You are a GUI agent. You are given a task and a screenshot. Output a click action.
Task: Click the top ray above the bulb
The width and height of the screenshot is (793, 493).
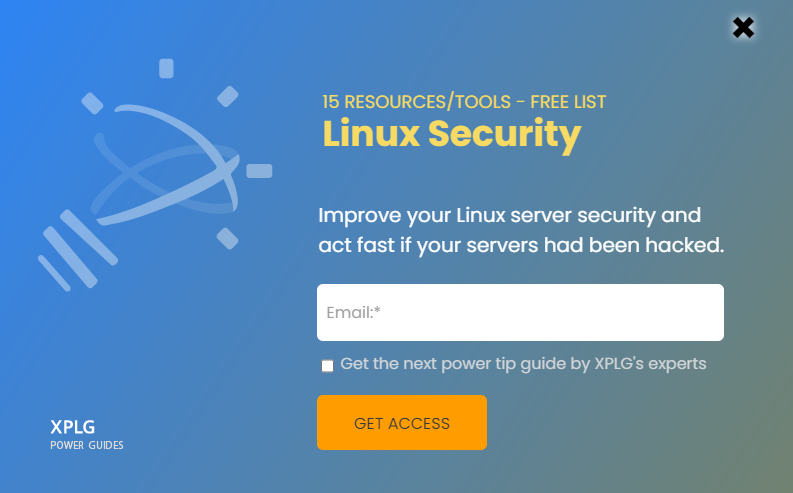coord(166,68)
